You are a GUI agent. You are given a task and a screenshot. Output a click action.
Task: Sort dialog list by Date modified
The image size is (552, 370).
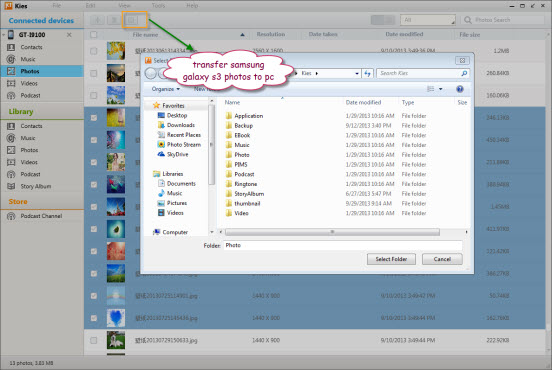pyautogui.click(x=363, y=102)
